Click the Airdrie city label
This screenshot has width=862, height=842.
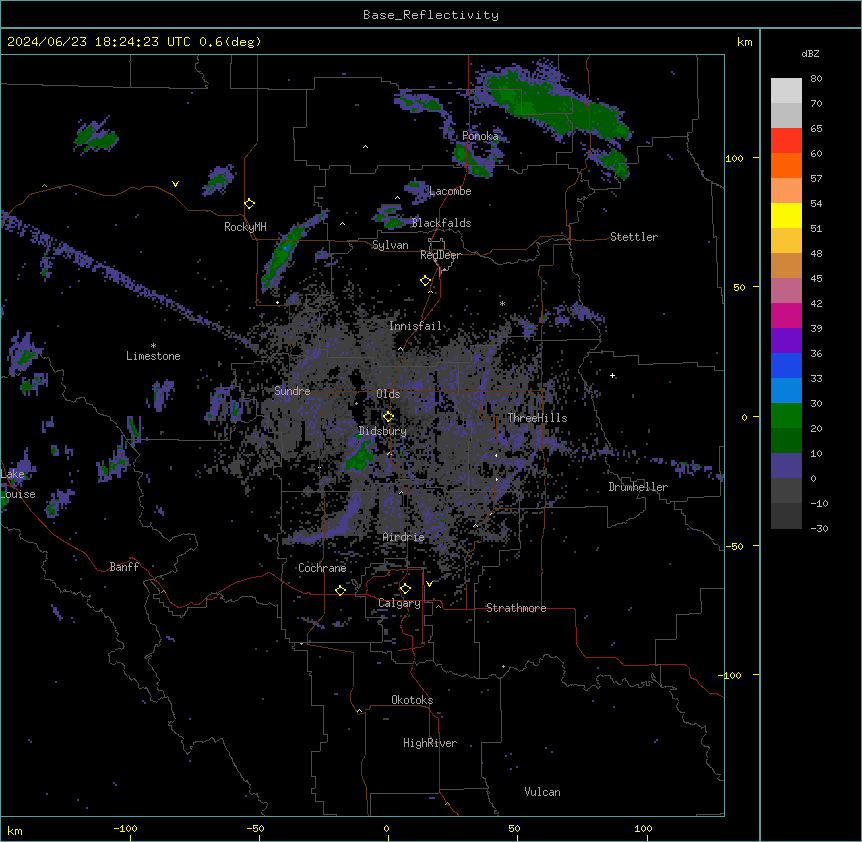tap(404, 537)
